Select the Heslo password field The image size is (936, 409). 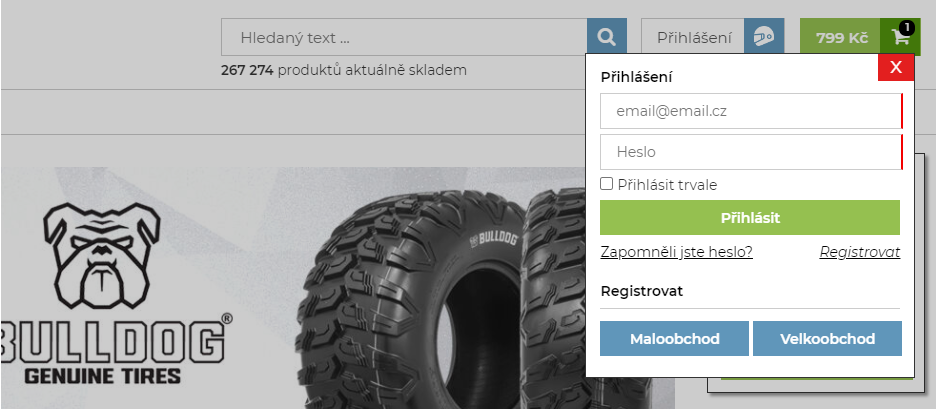pos(751,152)
